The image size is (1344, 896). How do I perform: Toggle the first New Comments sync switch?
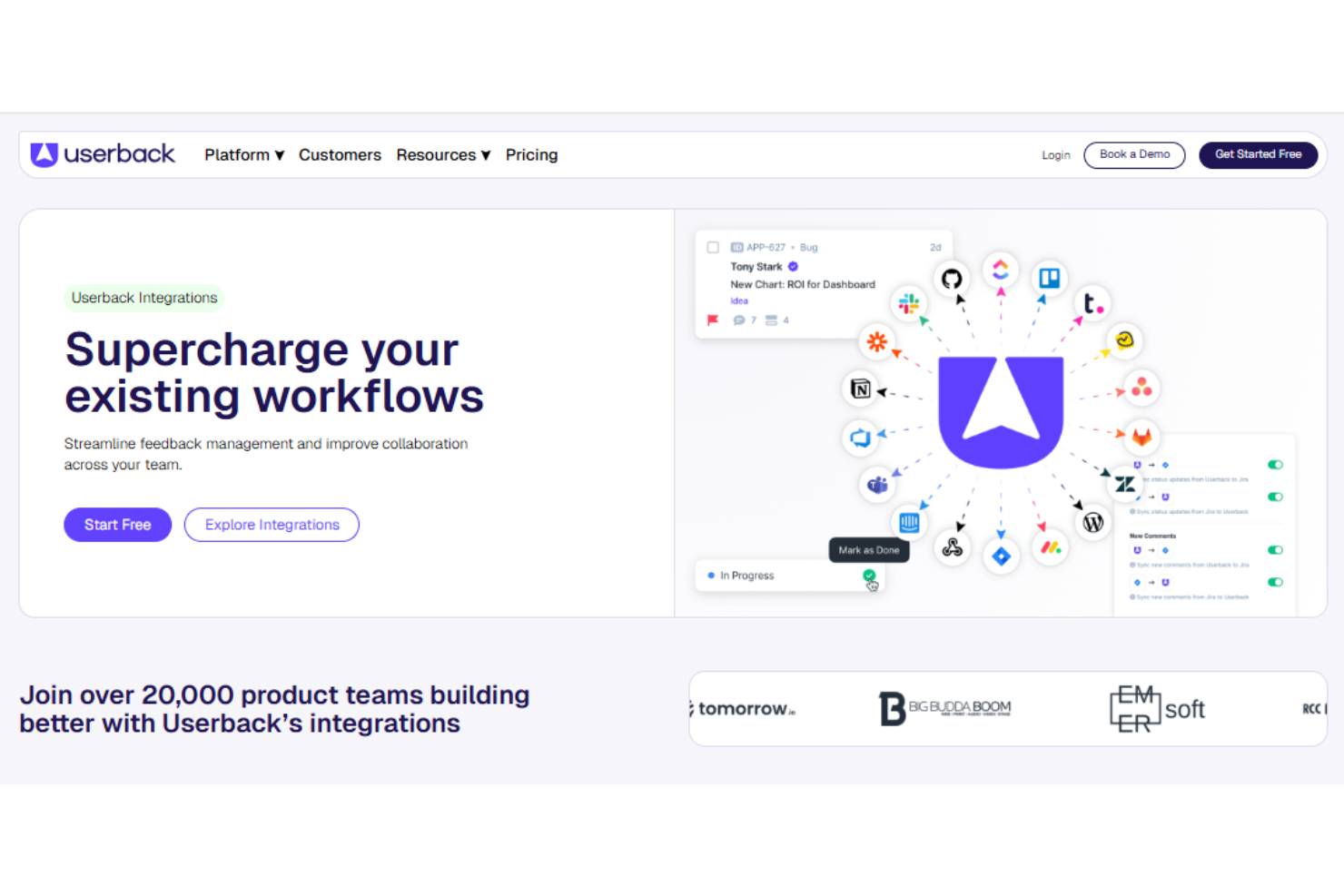click(x=1275, y=550)
